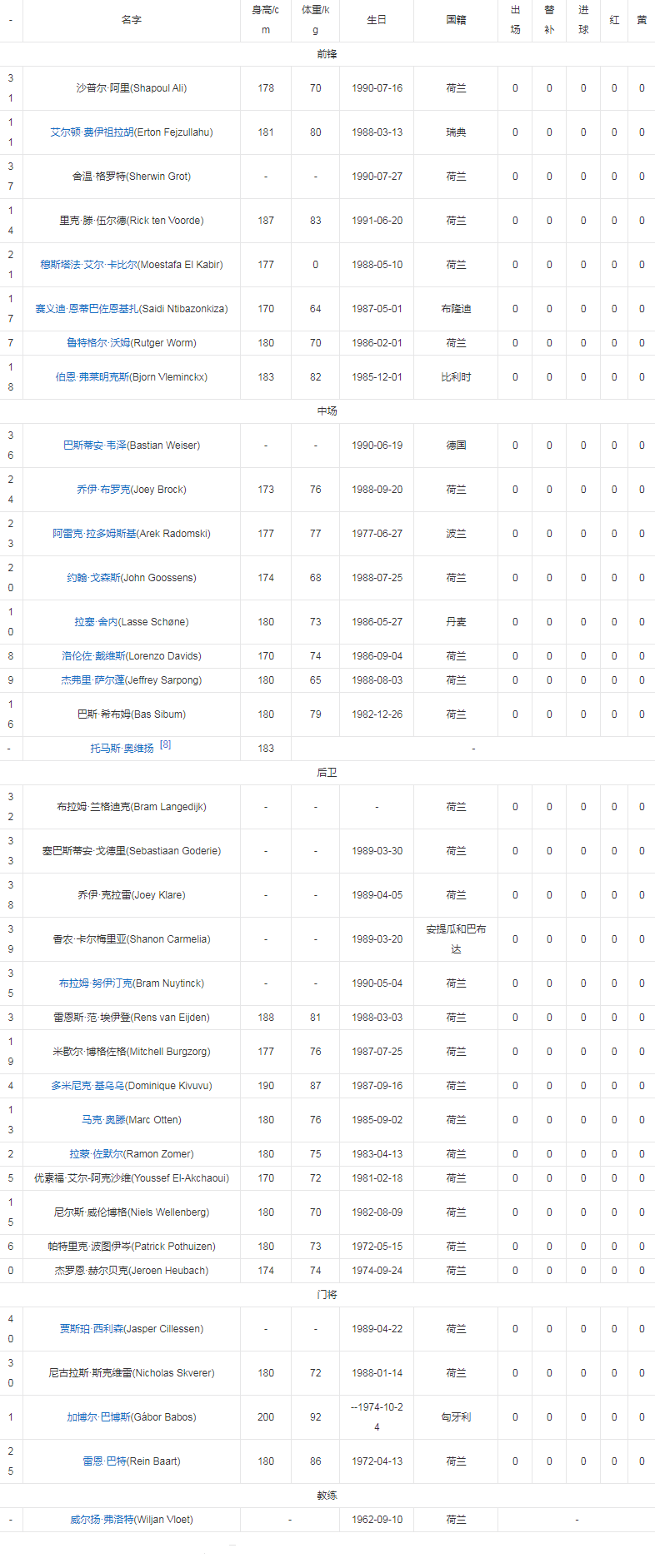
Task: Click the 托马斯·奥维扬 name link
Action: [x=122, y=749]
